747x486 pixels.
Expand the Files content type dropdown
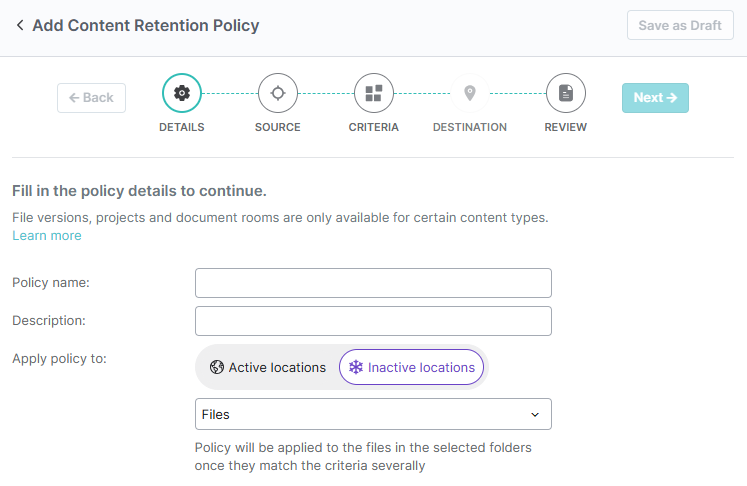click(x=374, y=414)
